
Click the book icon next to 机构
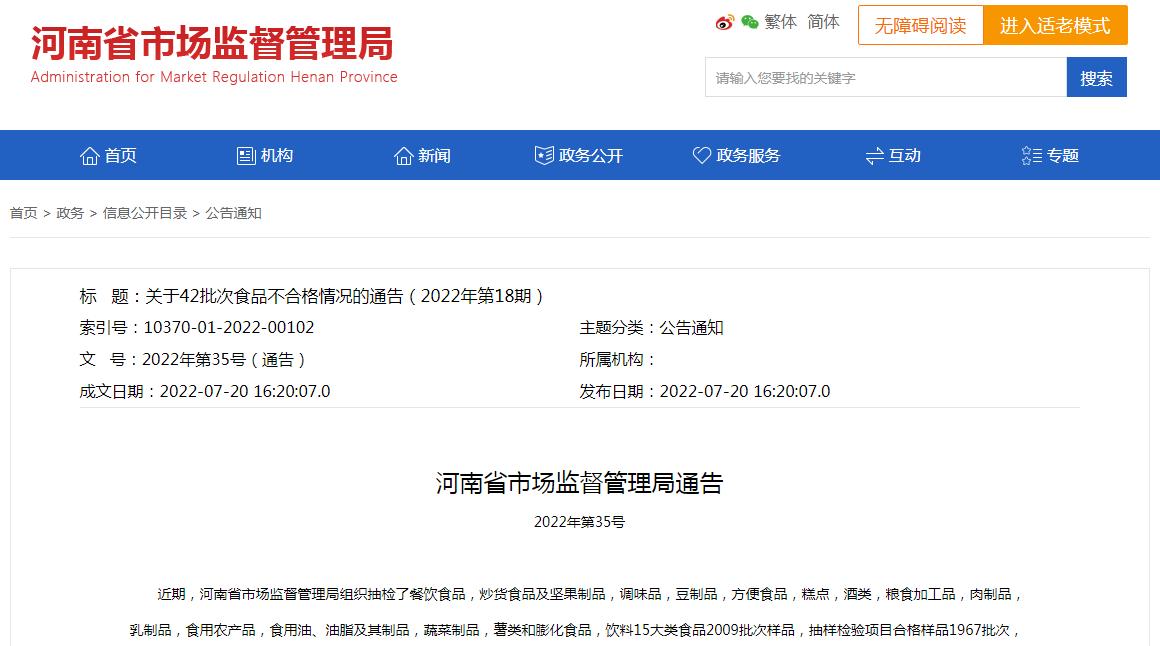(x=245, y=155)
